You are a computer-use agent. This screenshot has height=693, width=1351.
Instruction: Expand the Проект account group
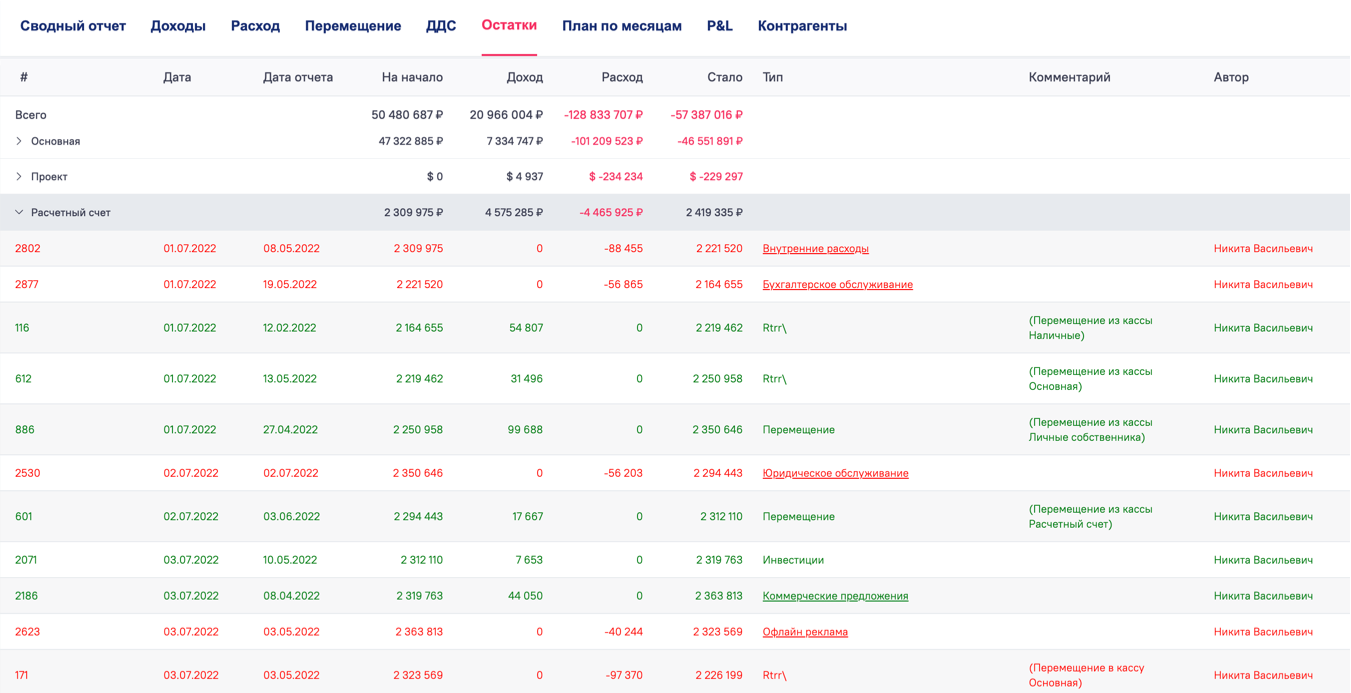[x=19, y=176]
